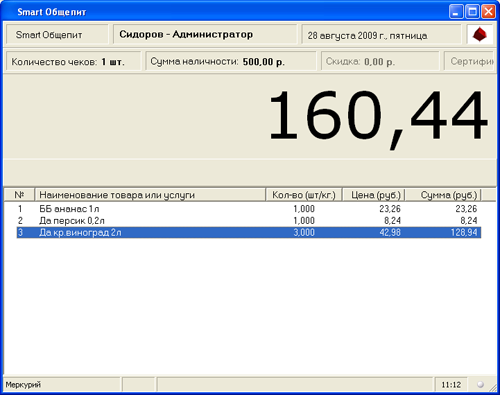
Task: Click the Скидка 0,00 р. field
Action: click(x=380, y=61)
